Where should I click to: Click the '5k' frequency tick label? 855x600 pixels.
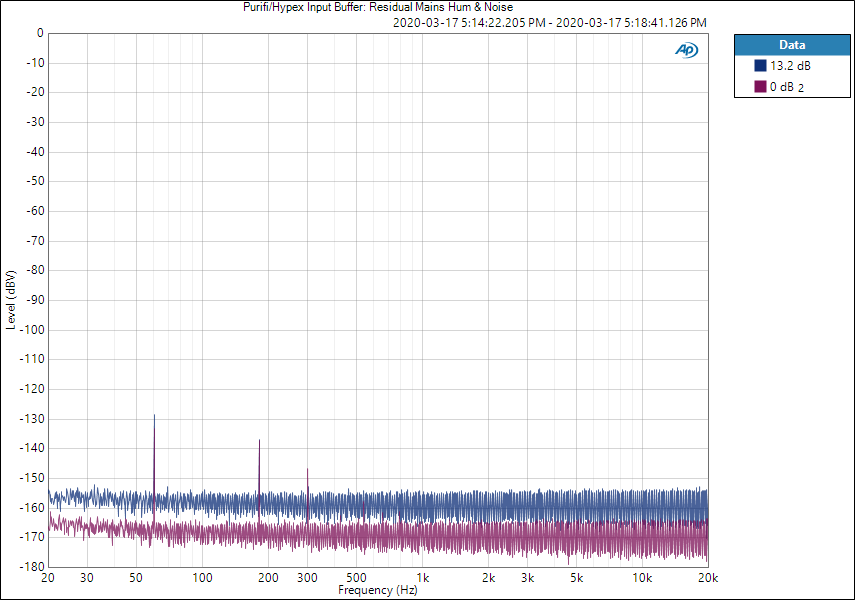click(576, 578)
